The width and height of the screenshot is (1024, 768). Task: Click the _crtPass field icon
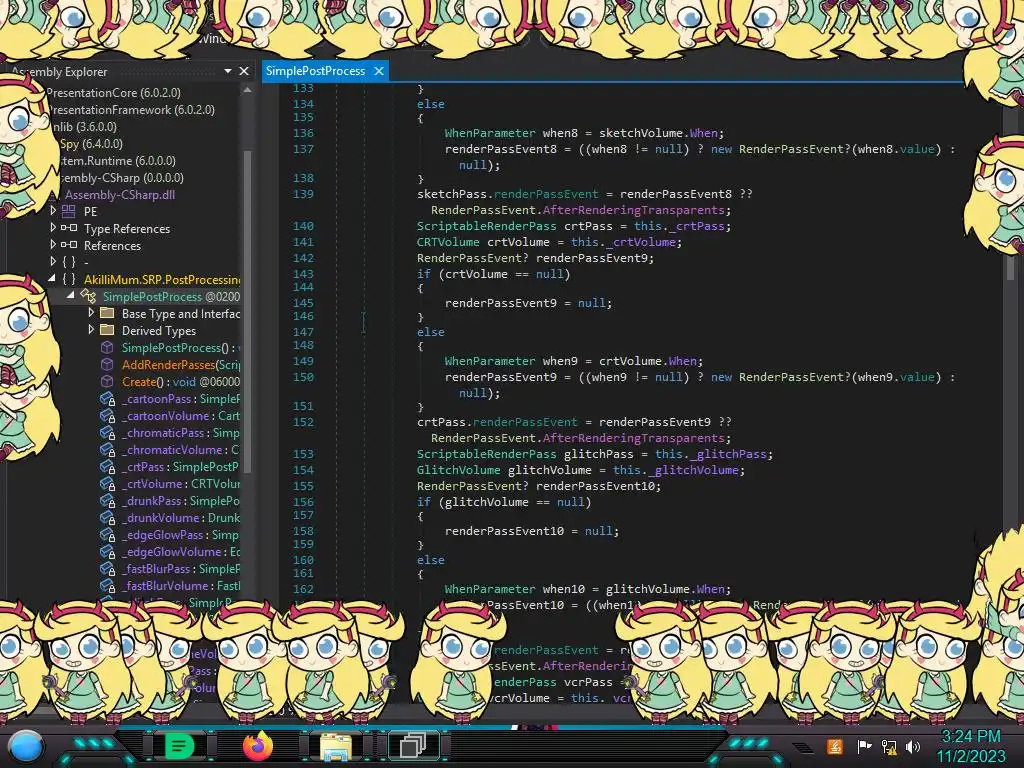point(108,466)
